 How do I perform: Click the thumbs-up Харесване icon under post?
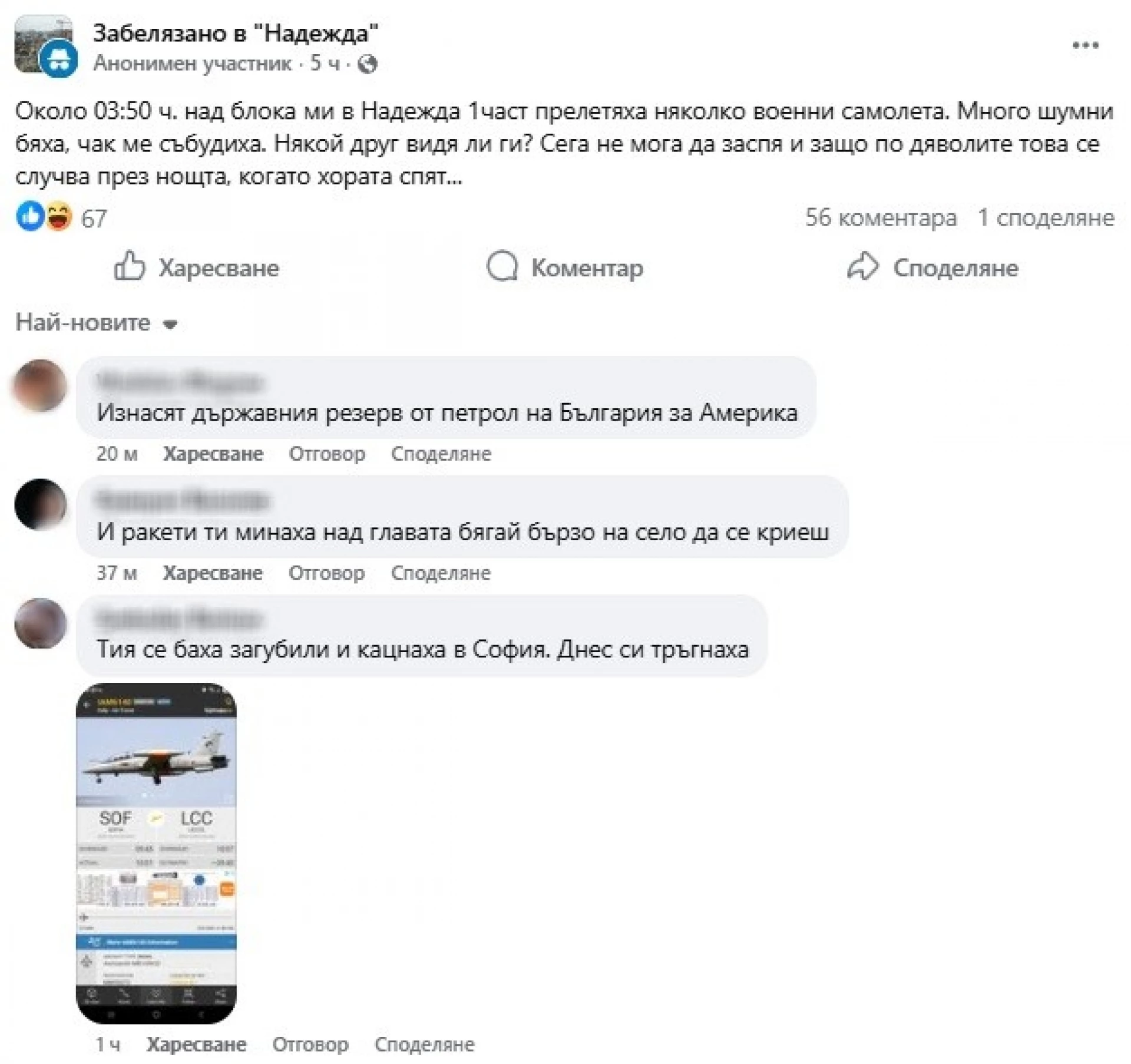129,266
